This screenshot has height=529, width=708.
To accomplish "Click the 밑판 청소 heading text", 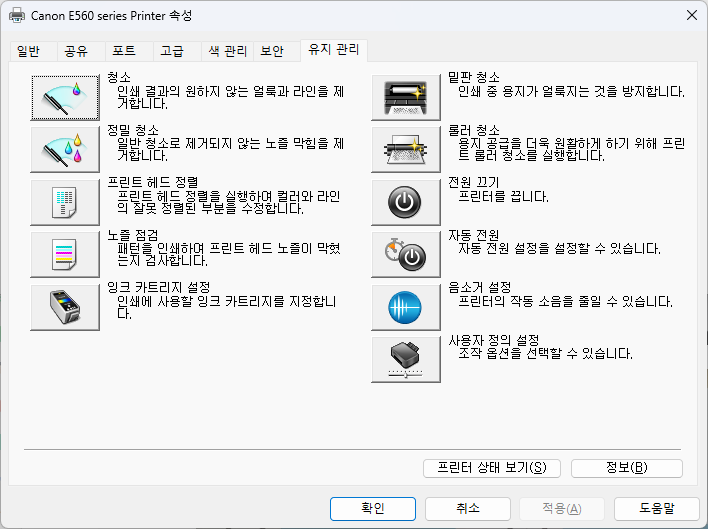I will (x=474, y=77).
